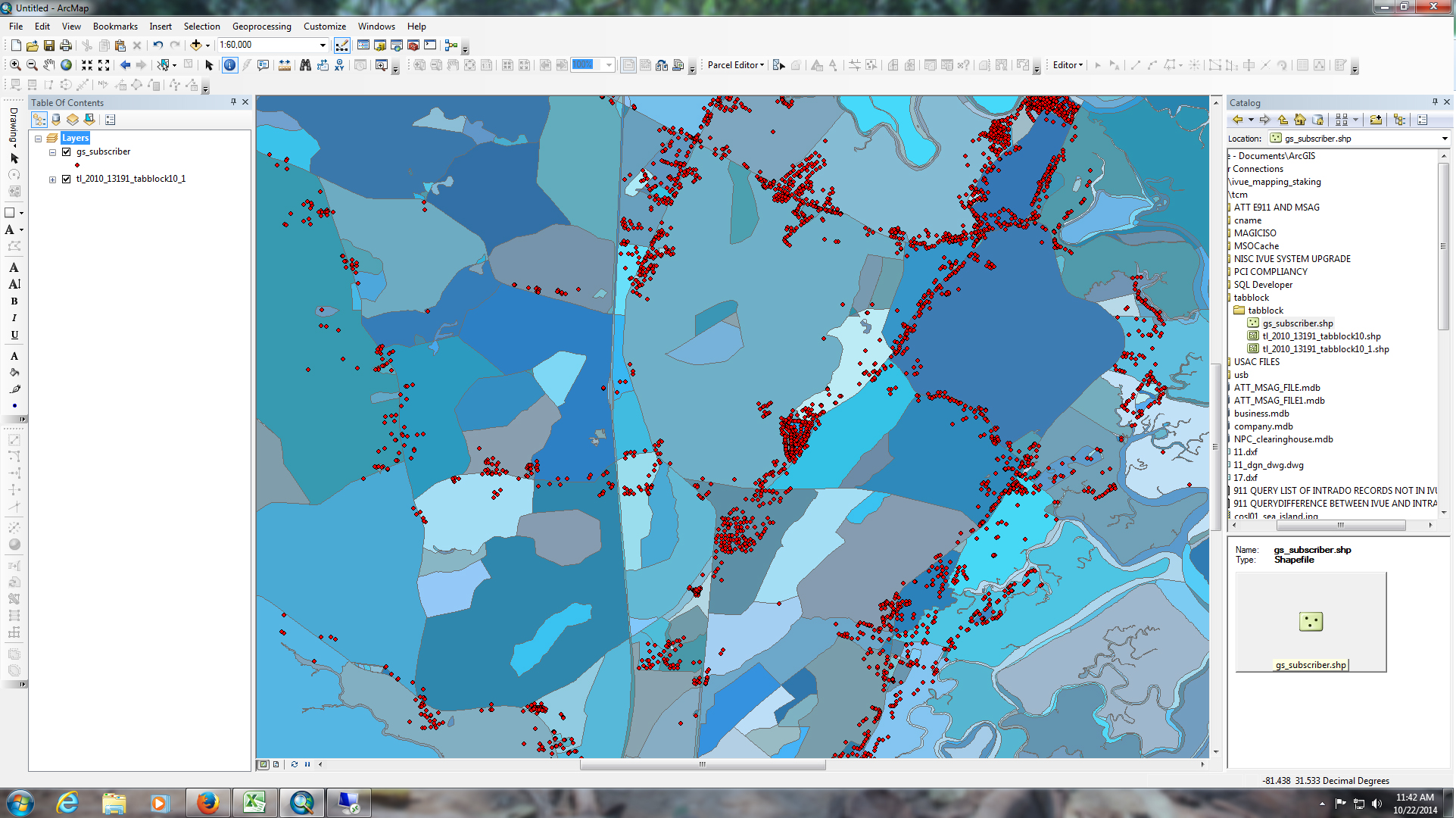The width and height of the screenshot is (1456, 818).
Task: Activate the Pan hand tool
Action: (49, 65)
